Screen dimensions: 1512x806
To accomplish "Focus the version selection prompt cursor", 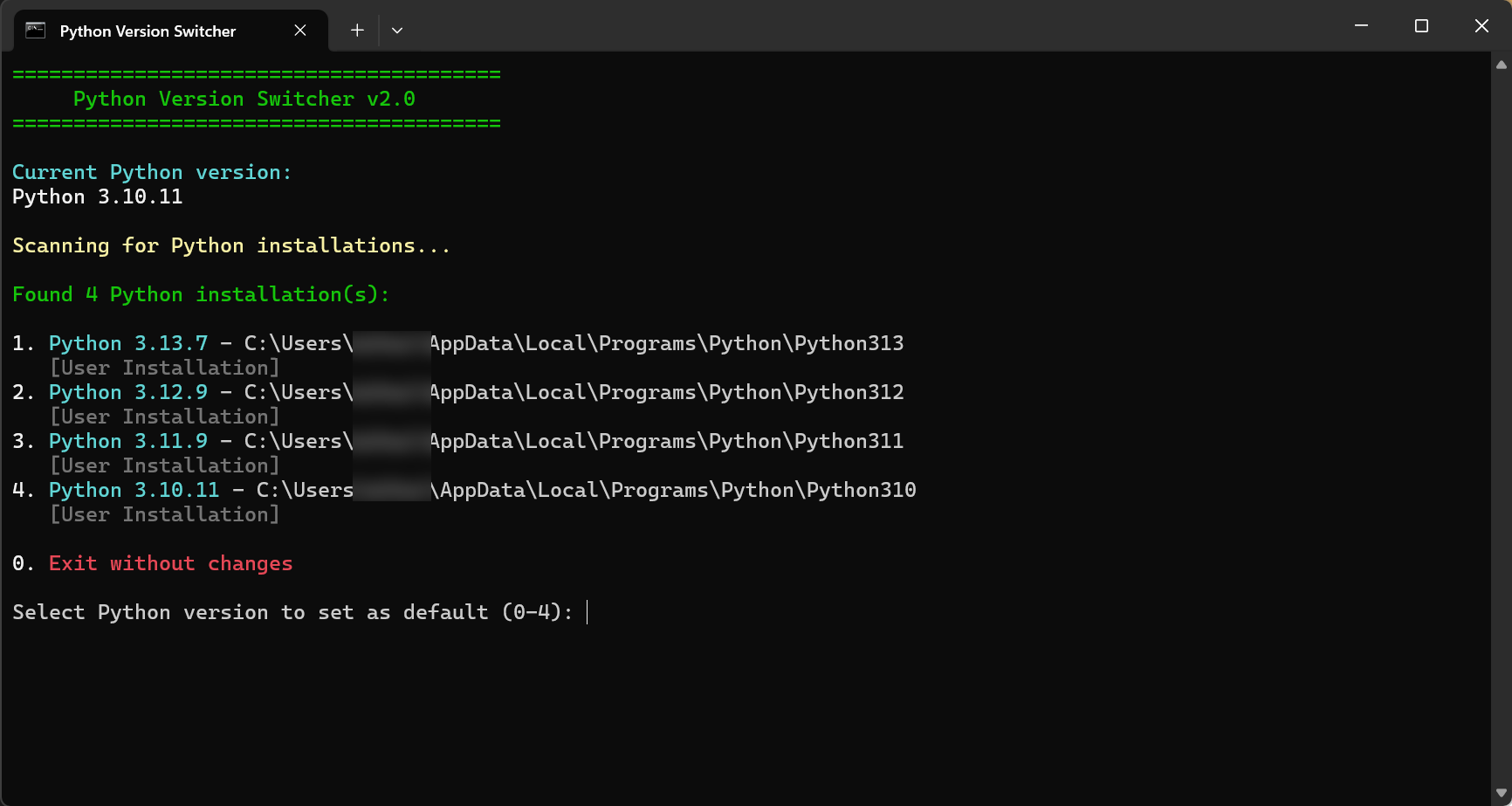I will click(588, 612).
